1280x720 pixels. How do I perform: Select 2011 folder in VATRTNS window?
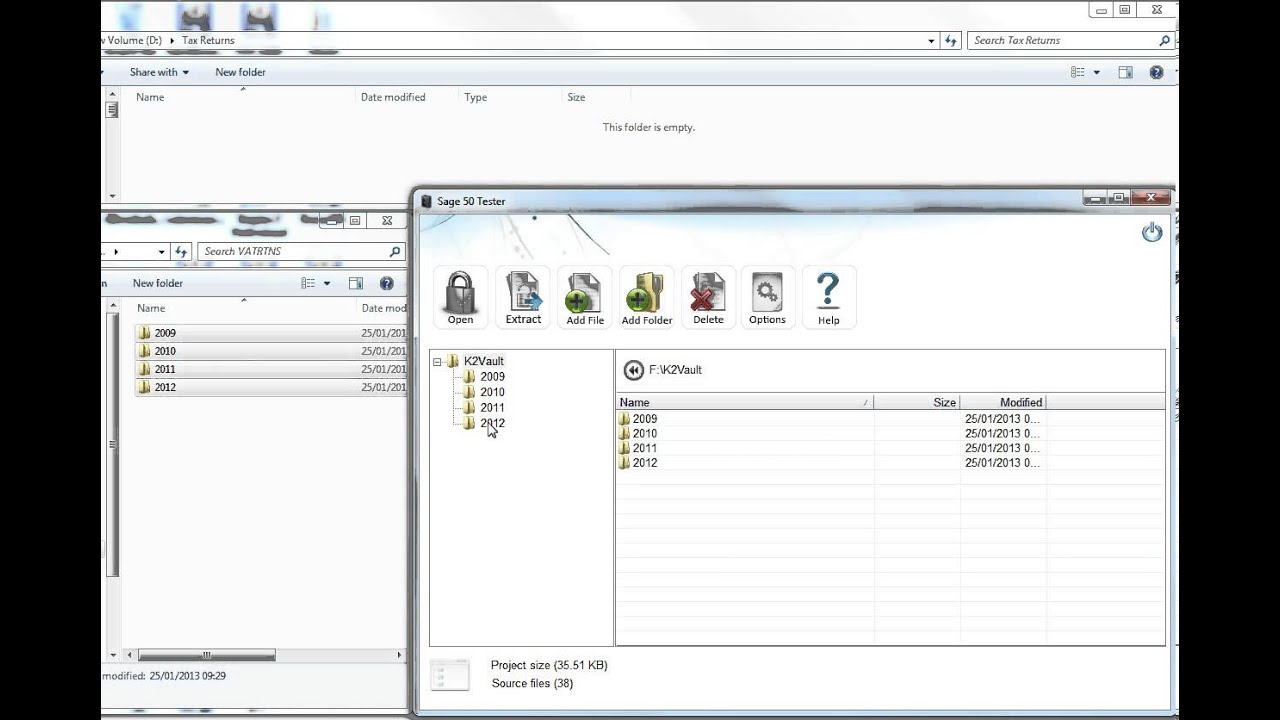pos(271,369)
